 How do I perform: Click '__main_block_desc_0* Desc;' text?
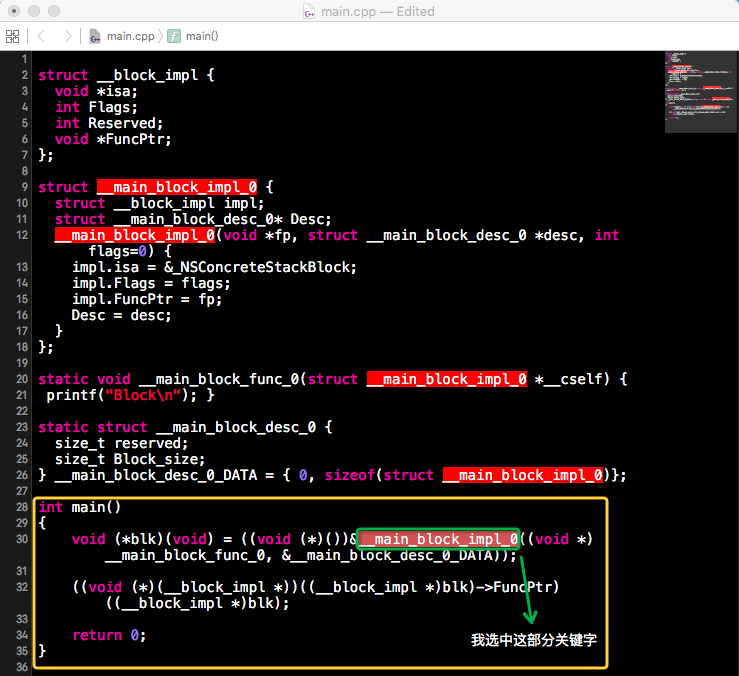(222, 220)
